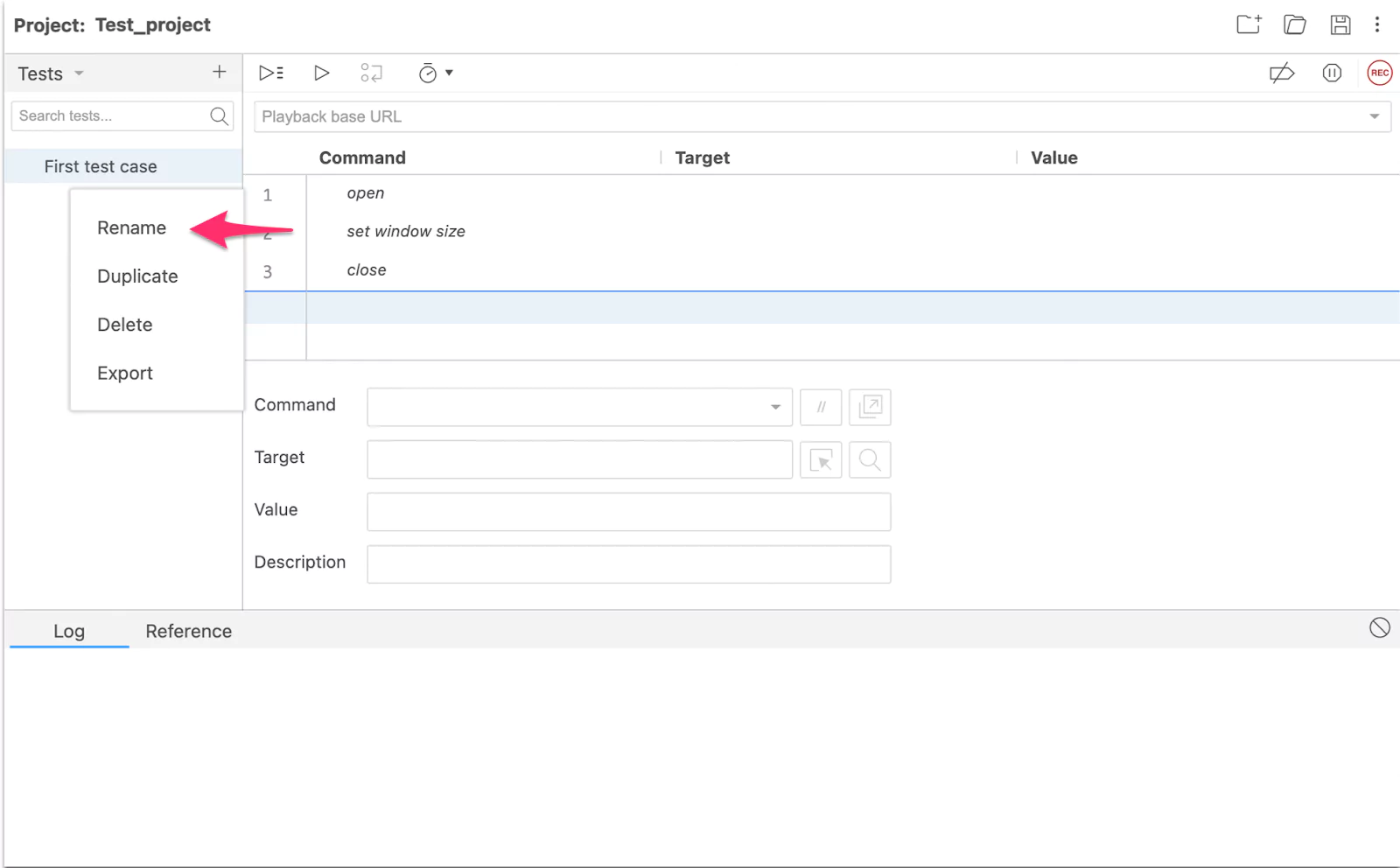Create a new project icon

(x=1248, y=24)
